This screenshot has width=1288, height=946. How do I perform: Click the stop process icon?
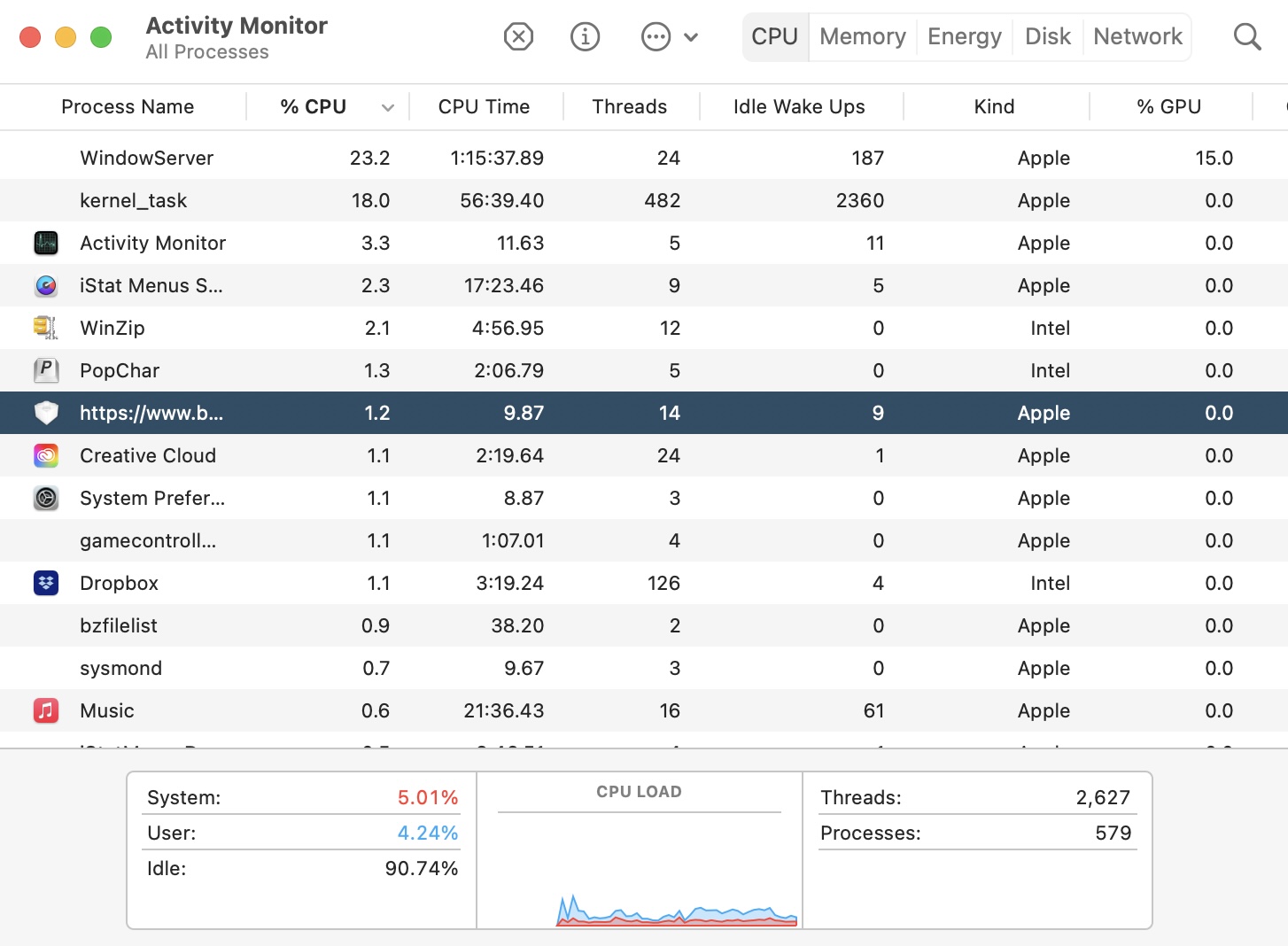[518, 37]
